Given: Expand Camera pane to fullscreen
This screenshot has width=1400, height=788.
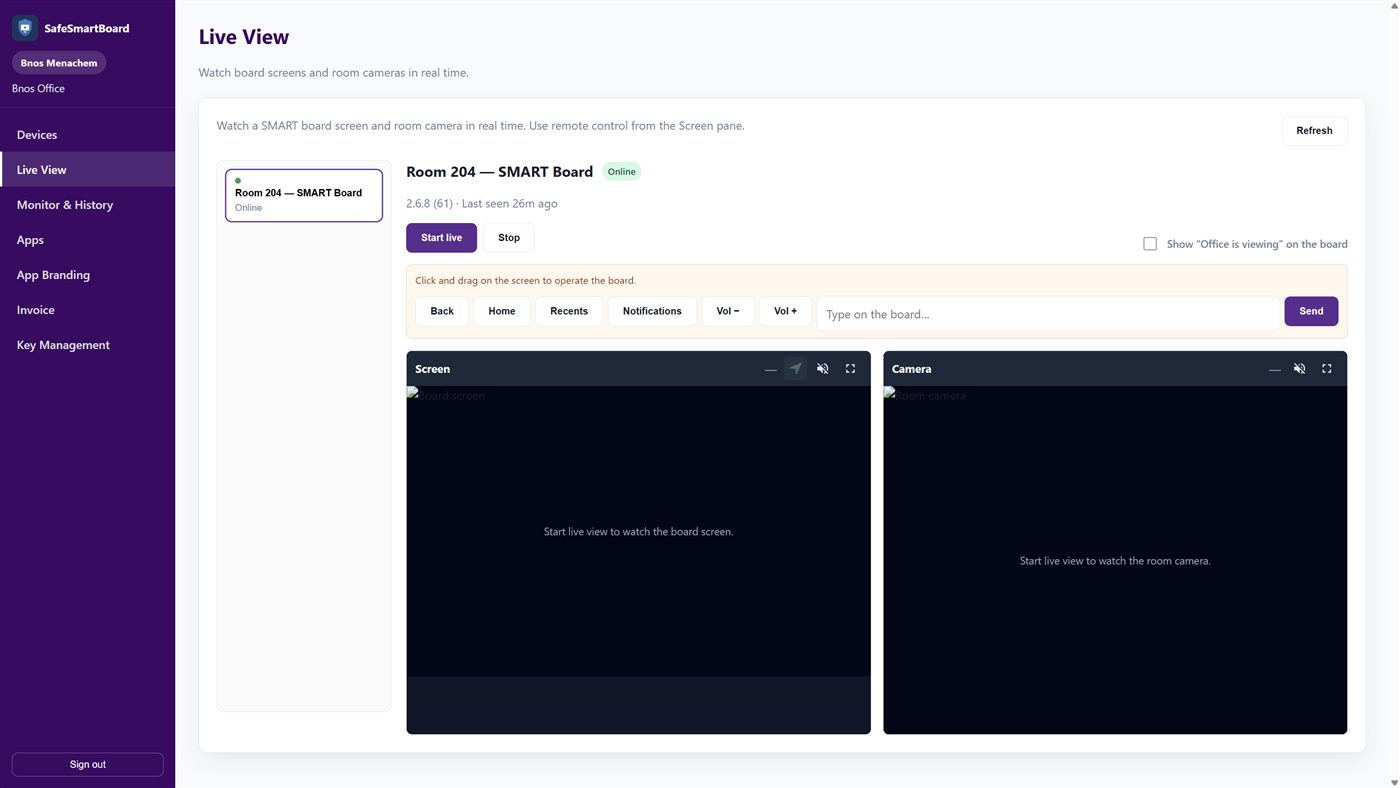Looking at the screenshot, I should tap(1327, 369).
